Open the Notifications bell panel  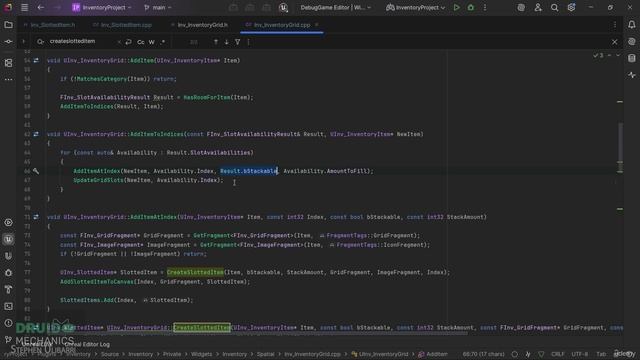pos(631,25)
